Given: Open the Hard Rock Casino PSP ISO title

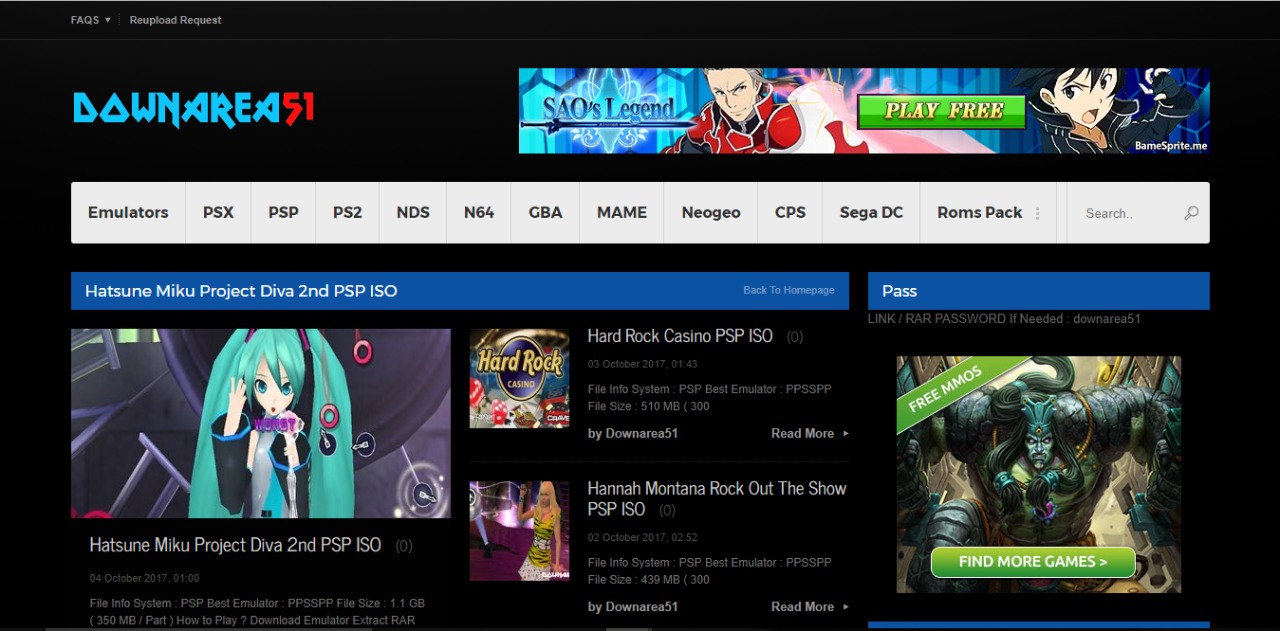Looking at the screenshot, I should coord(680,336).
